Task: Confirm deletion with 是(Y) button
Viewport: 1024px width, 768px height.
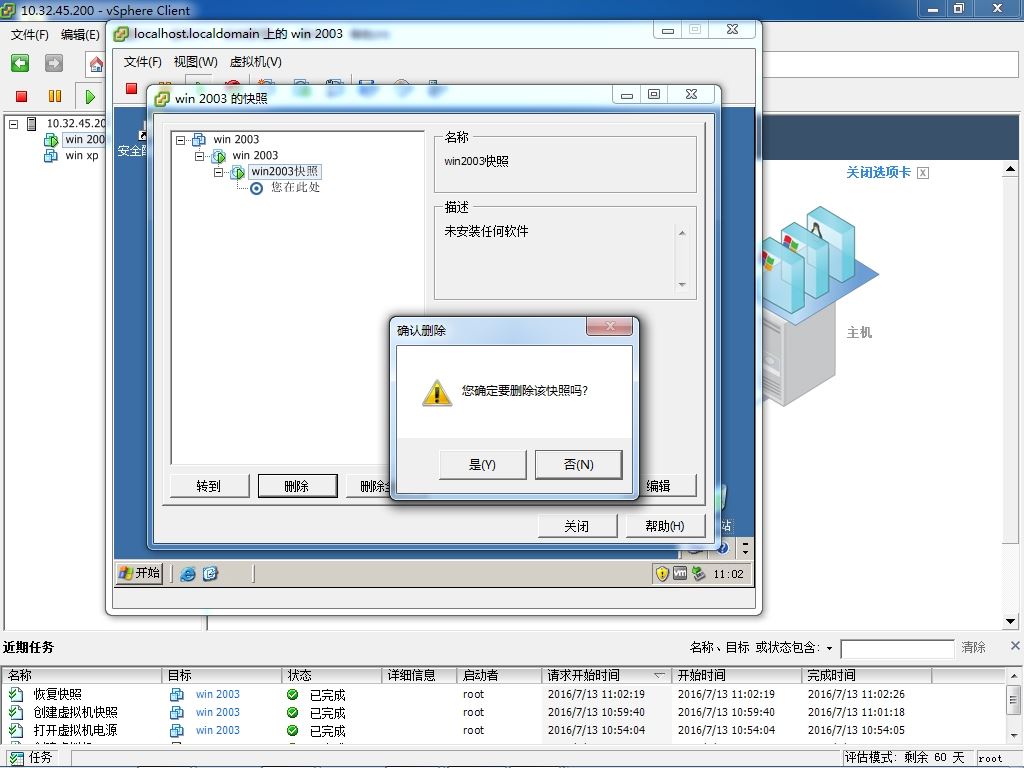Action: (x=483, y=464)
